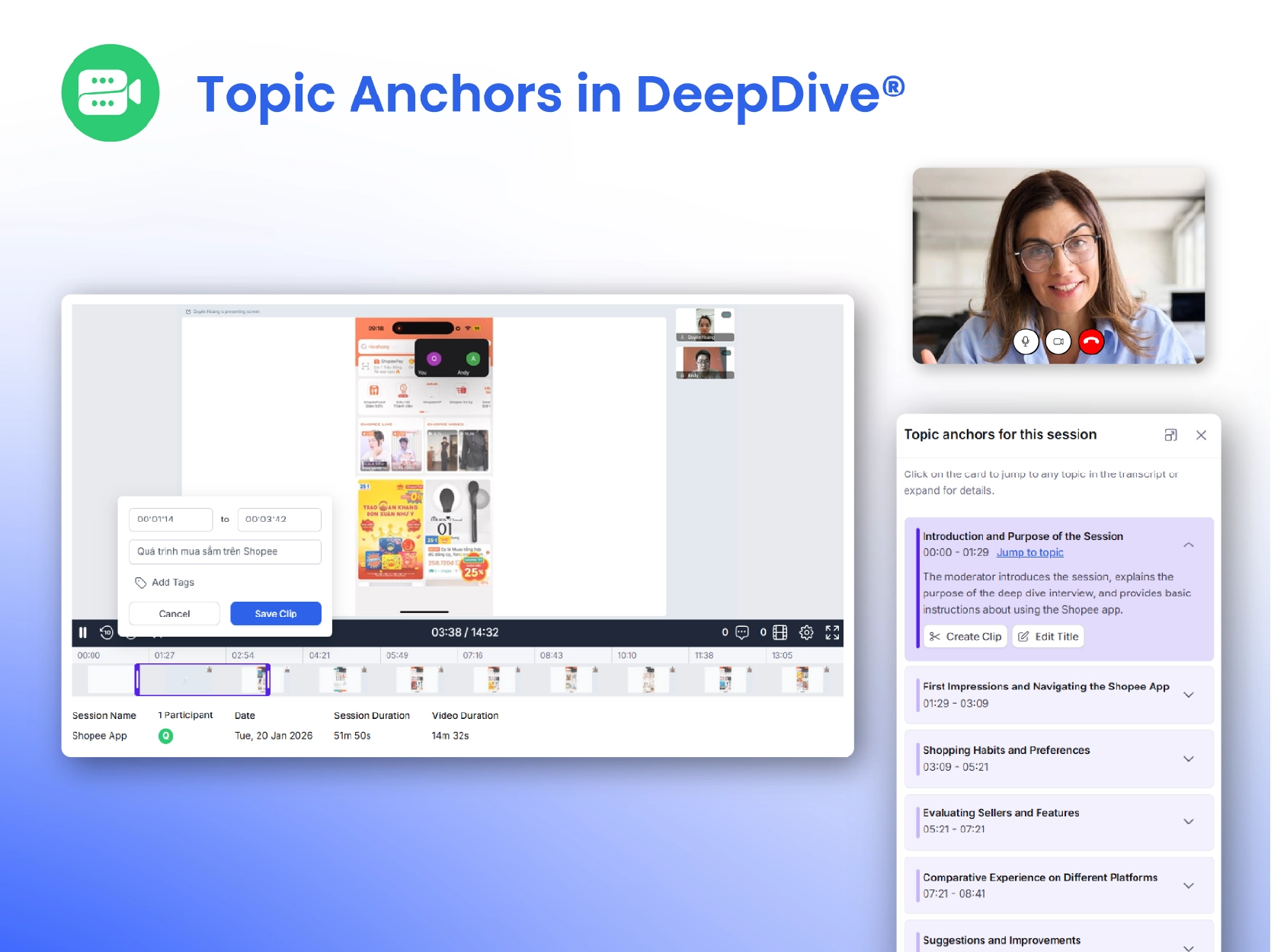Viewport: 1271px width, 952px height.
Task: Rewind the video 10 seconds
Action: pos(107,632)
